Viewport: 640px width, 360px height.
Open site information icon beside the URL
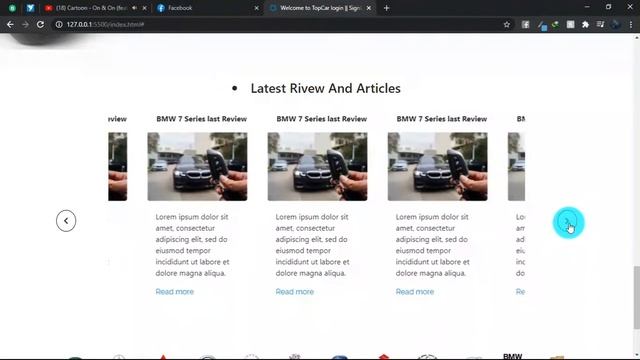pos(59,24)
